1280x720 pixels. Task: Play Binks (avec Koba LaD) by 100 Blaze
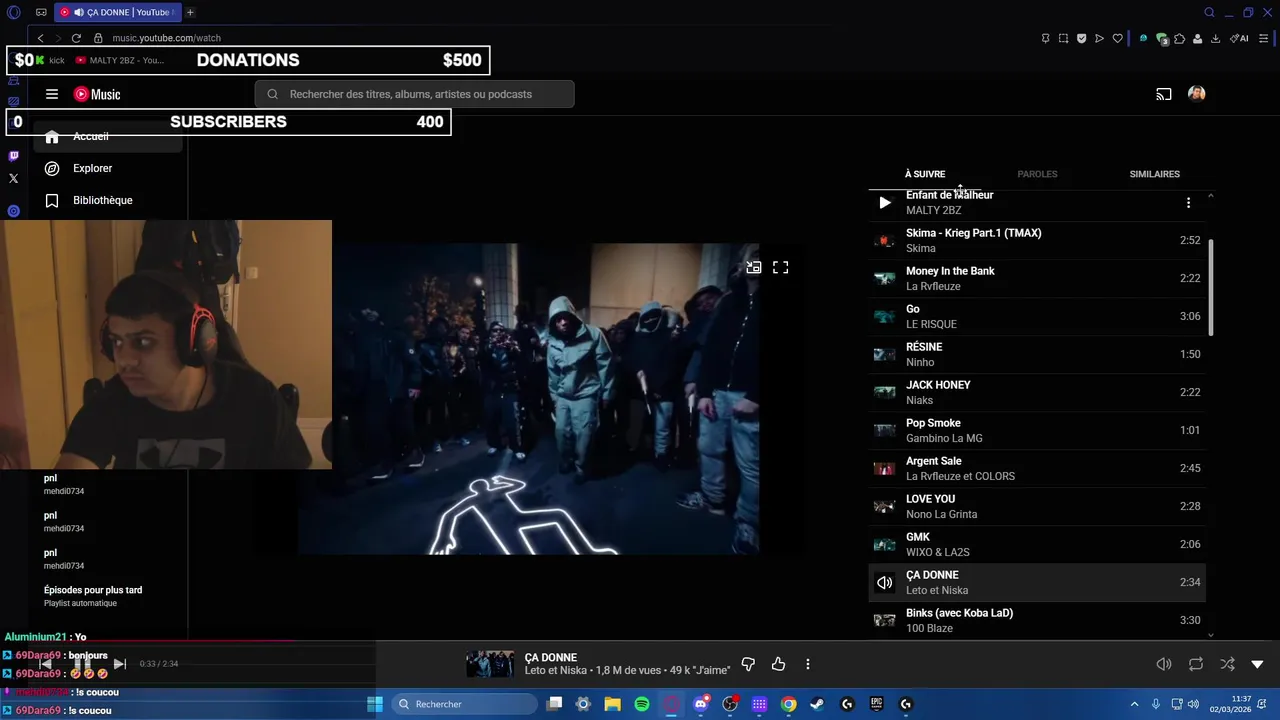click(x=1037, y=620)
